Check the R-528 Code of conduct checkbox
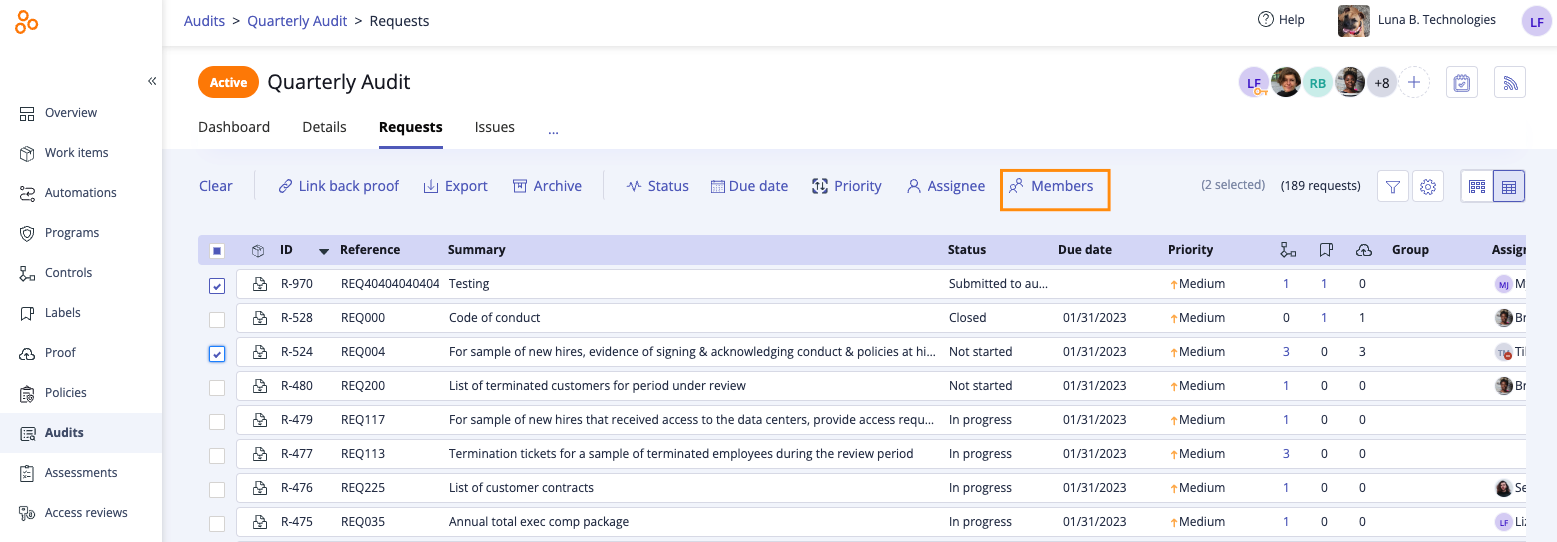The image size is (1557, 542). coord(217,319)
